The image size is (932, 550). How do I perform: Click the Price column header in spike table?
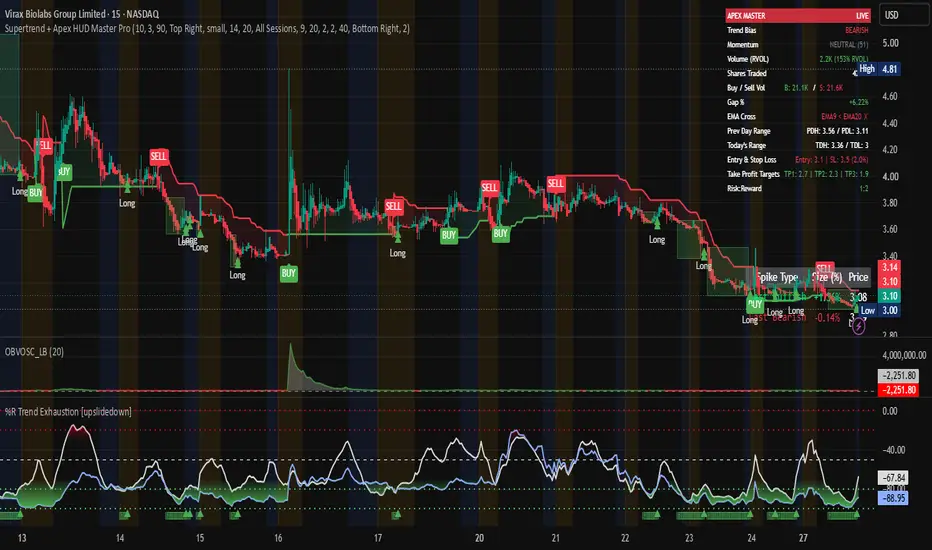click(x=858, y=277)
